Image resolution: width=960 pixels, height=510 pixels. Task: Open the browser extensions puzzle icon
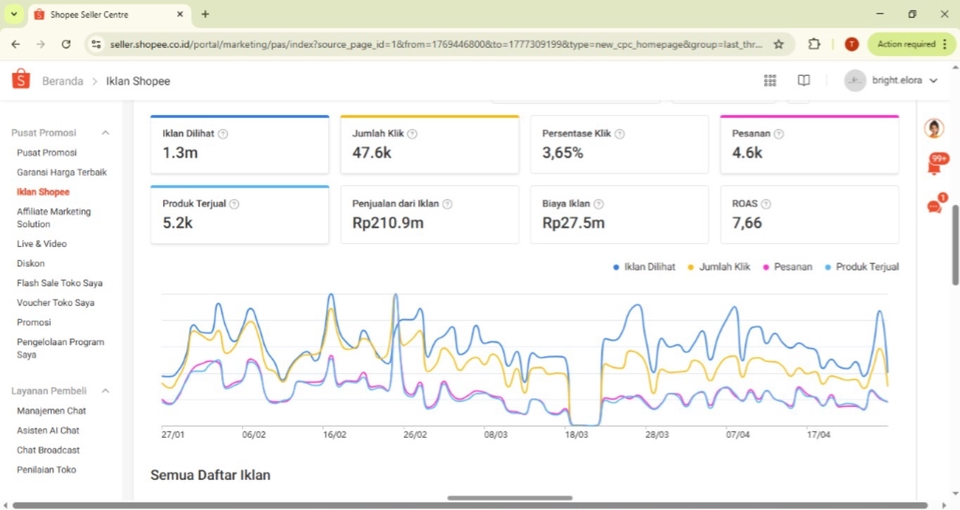coord(814,44)
